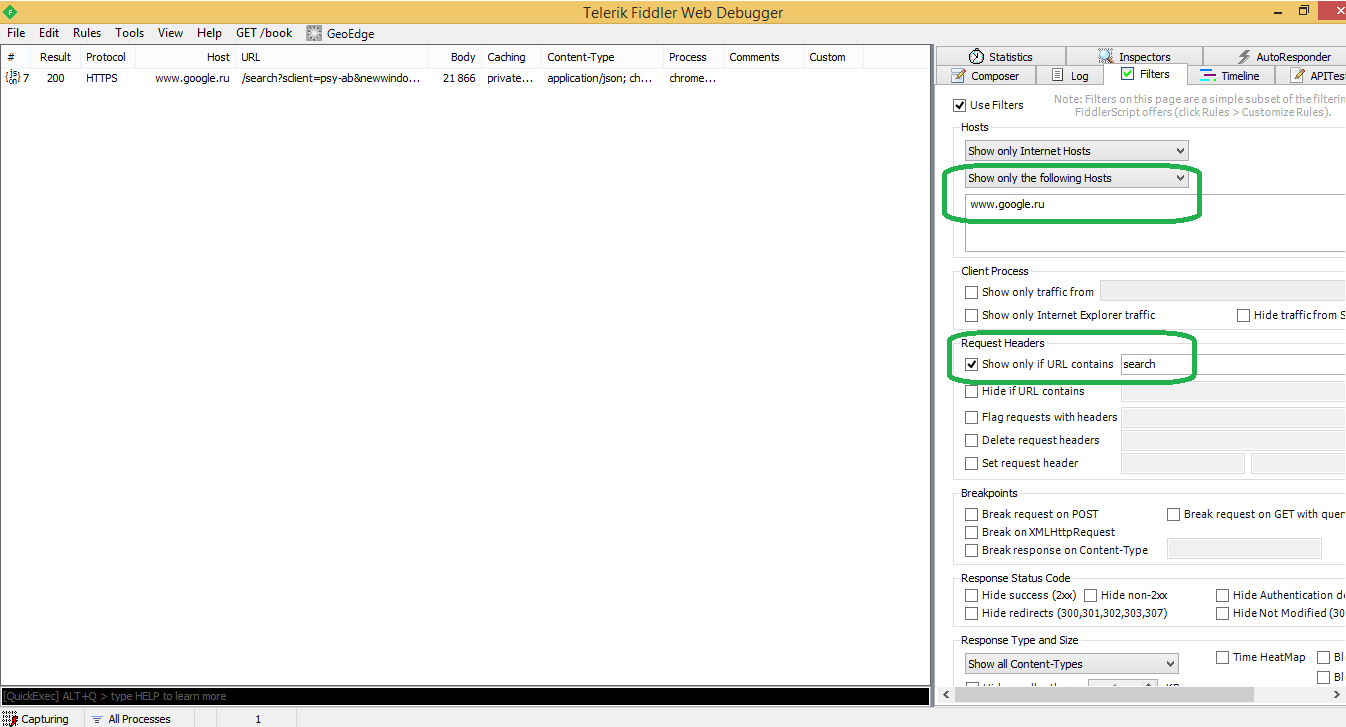Click the Filters checkmark tab icon
This screenshot has width=1346, height=727.
click(1127, 74)
